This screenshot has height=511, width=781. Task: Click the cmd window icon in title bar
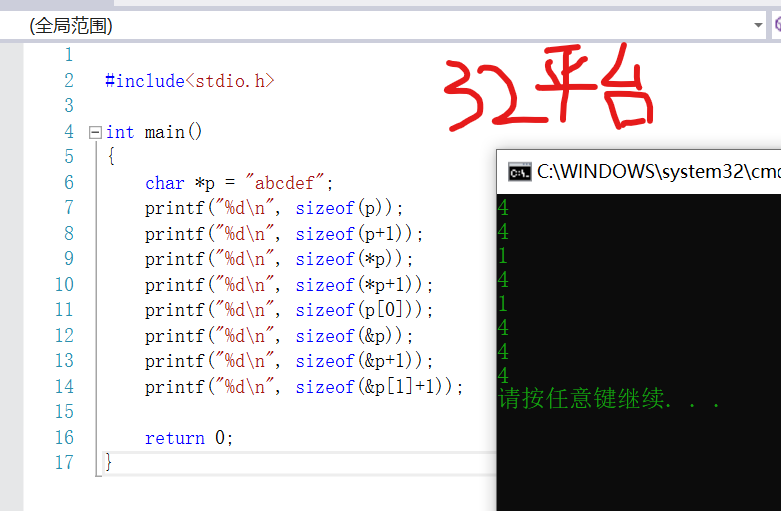pyautogui.click(x=520, y=172)
